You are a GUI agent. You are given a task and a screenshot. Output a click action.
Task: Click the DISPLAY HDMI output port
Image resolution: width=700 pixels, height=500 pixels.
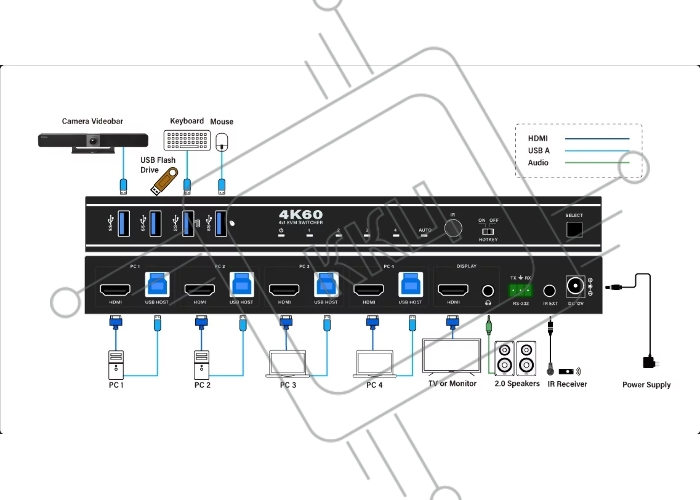tap(453, 290)
